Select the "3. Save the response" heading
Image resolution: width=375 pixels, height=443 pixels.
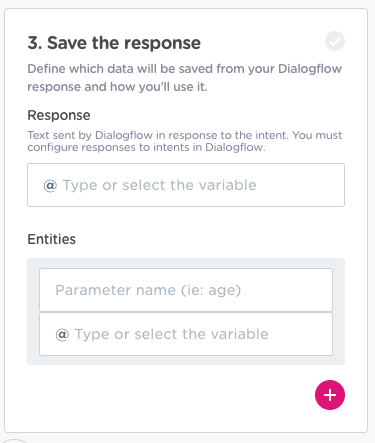coord(114,43)
